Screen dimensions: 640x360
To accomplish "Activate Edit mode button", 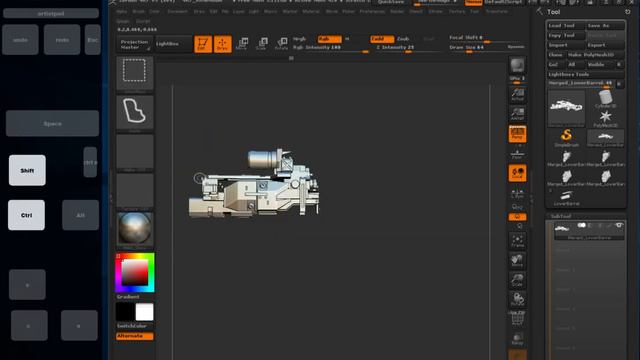I will tap(203, 44).
